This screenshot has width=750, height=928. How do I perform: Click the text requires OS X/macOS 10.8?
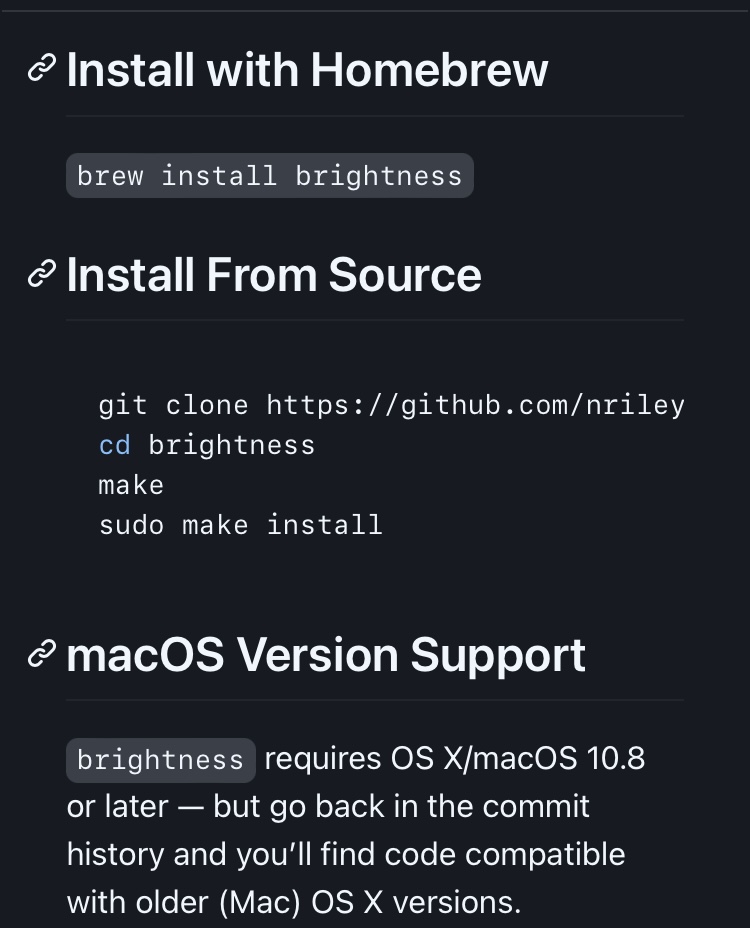pyautogui.click(x=455, y=759)
